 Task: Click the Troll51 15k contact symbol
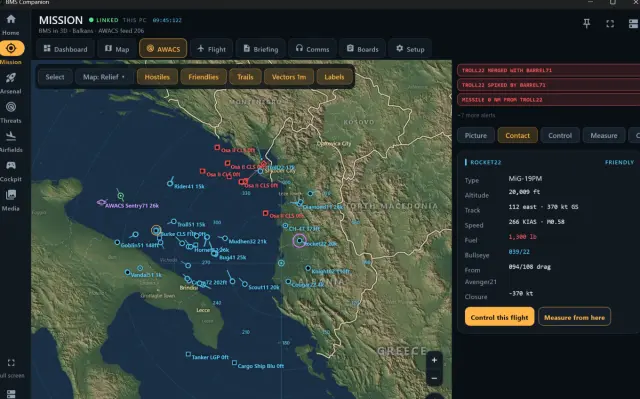[173, 222]
